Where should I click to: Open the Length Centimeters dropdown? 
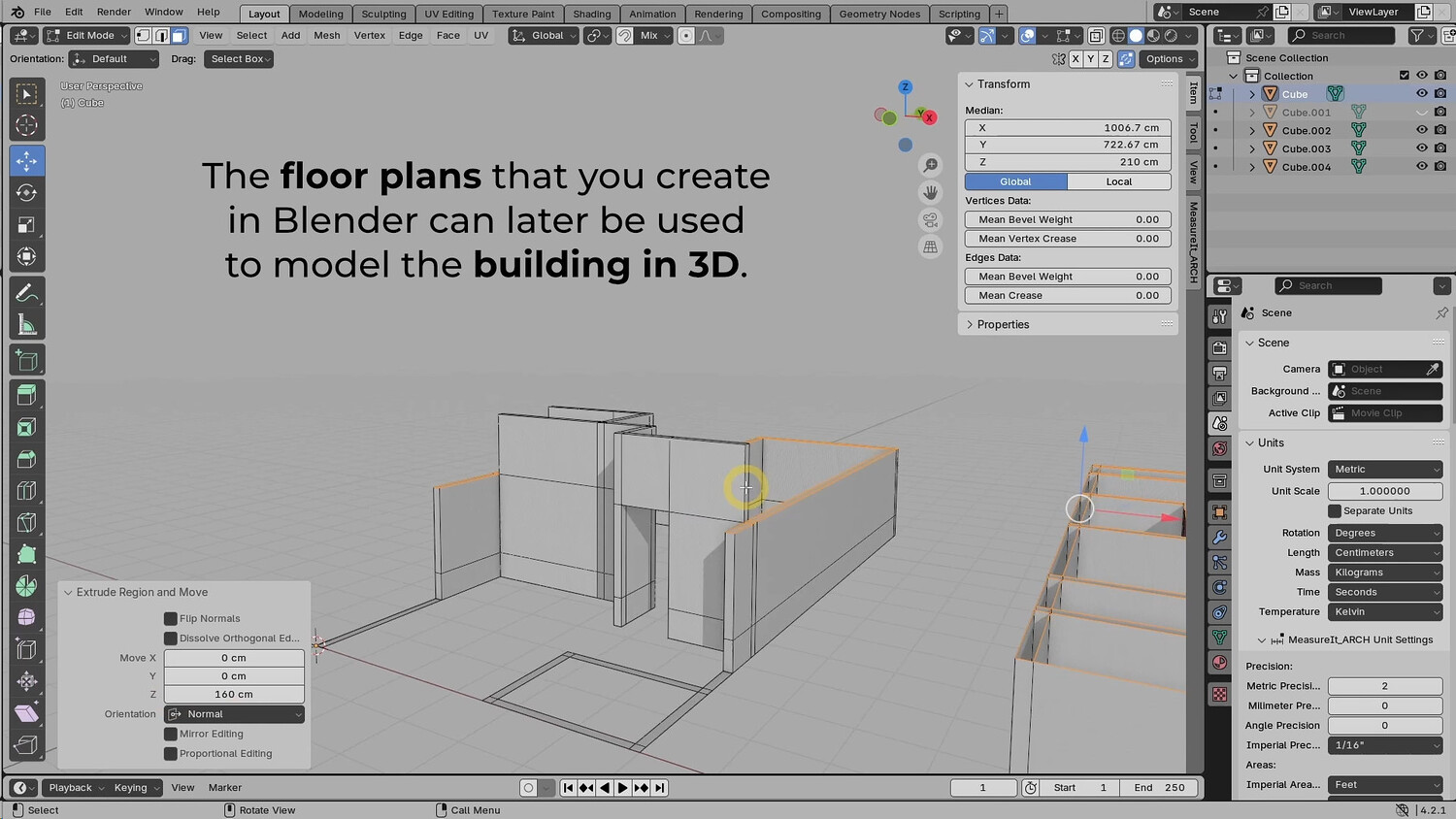1385,553
